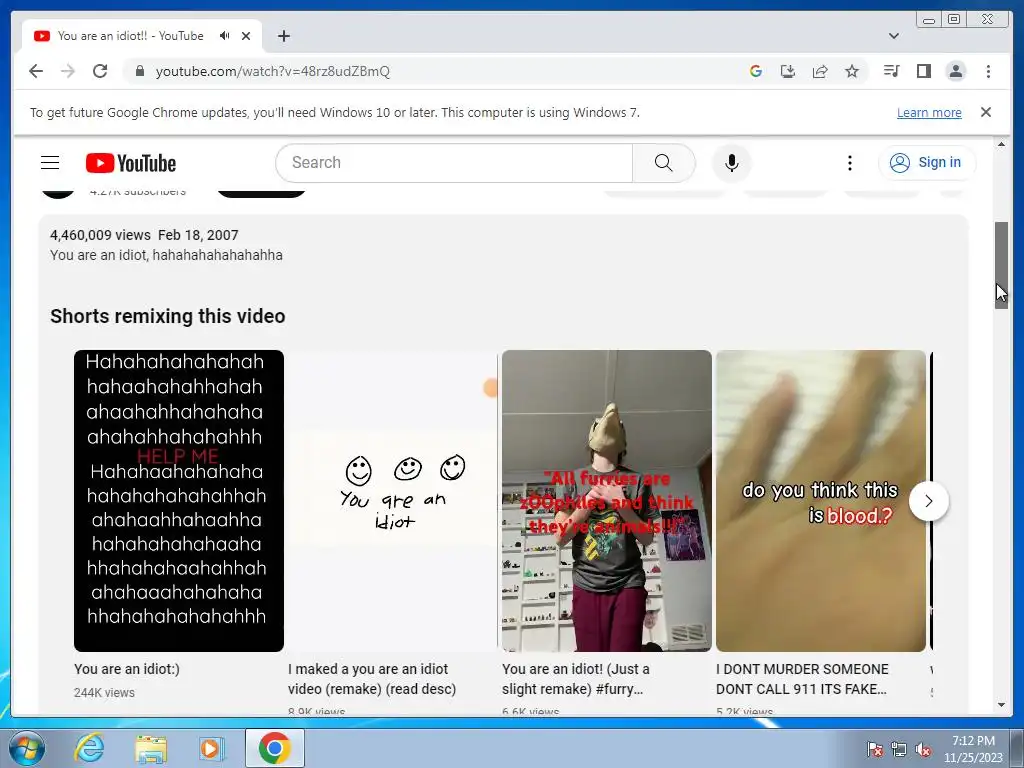Start voice search with microphone icon
The width and height of the screenshot is (1024, 768).
coord(731,163)
